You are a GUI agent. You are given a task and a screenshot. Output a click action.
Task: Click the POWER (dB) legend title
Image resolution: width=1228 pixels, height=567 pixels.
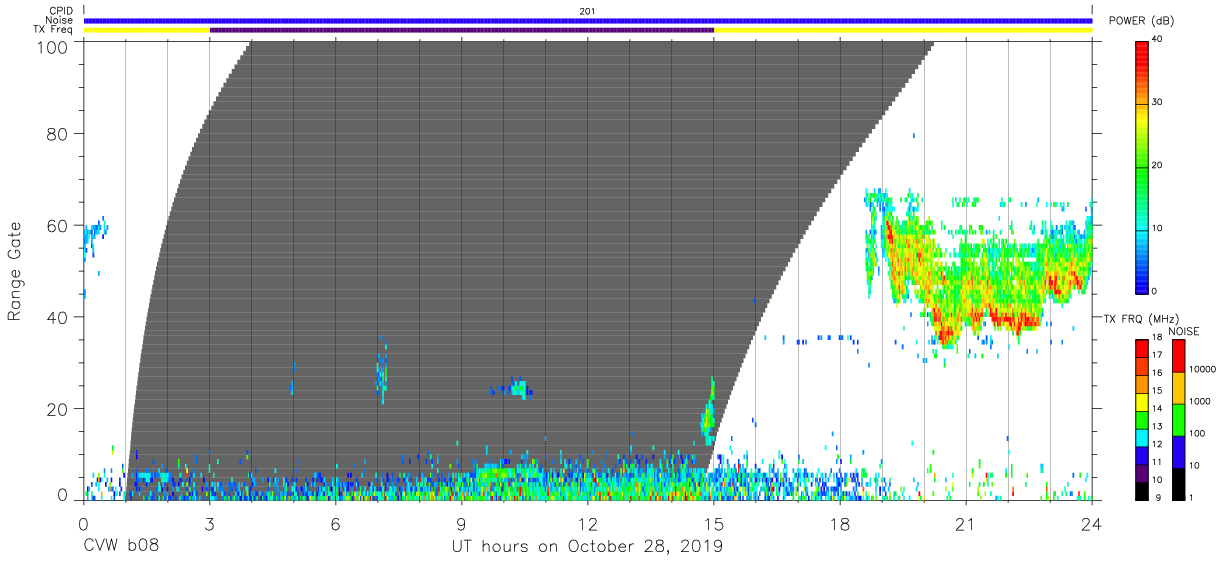(1141, 21)
